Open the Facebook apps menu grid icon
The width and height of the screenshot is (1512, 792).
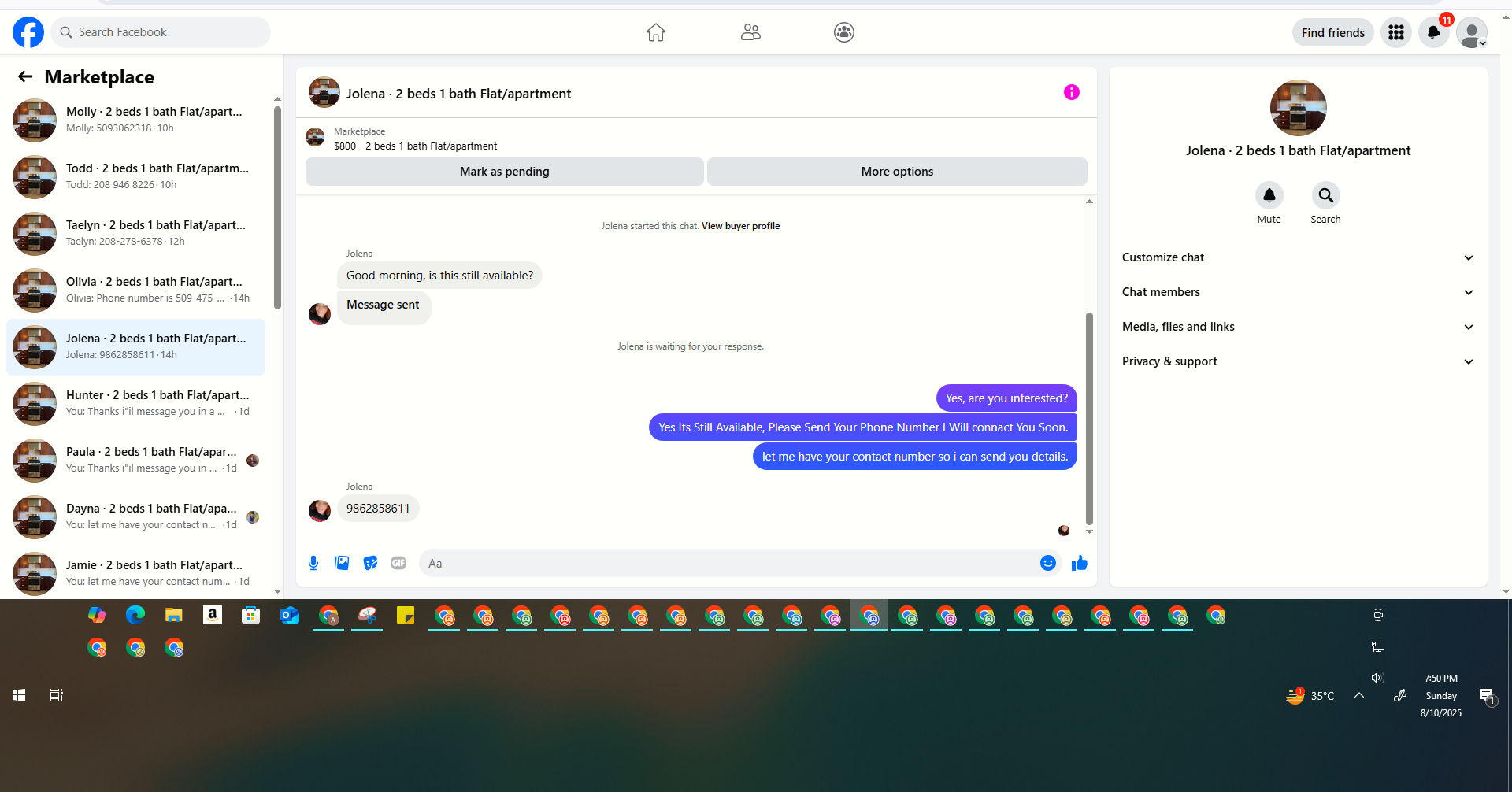tap(1396, 32)
